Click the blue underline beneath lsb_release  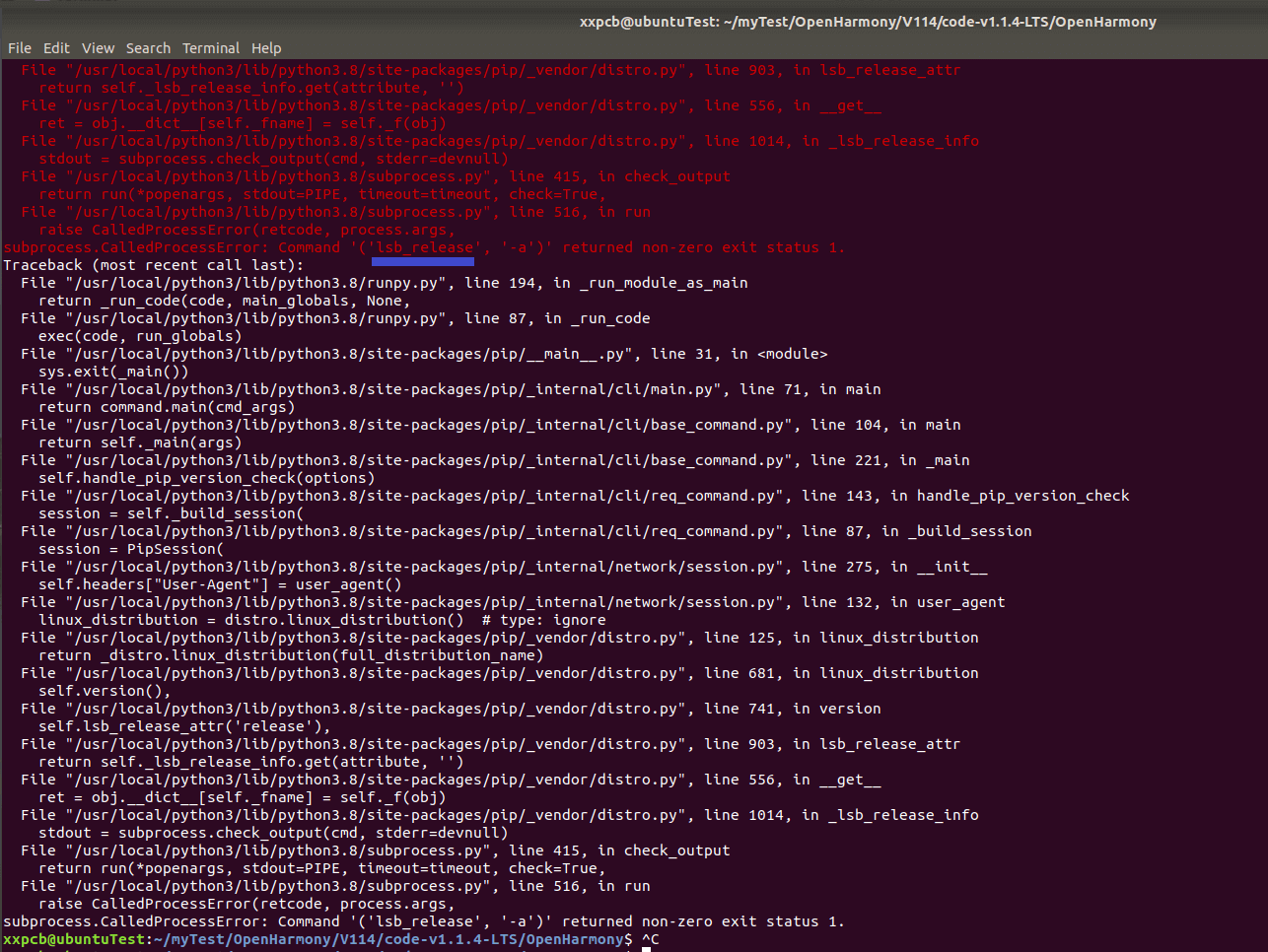tap(423, 262)
